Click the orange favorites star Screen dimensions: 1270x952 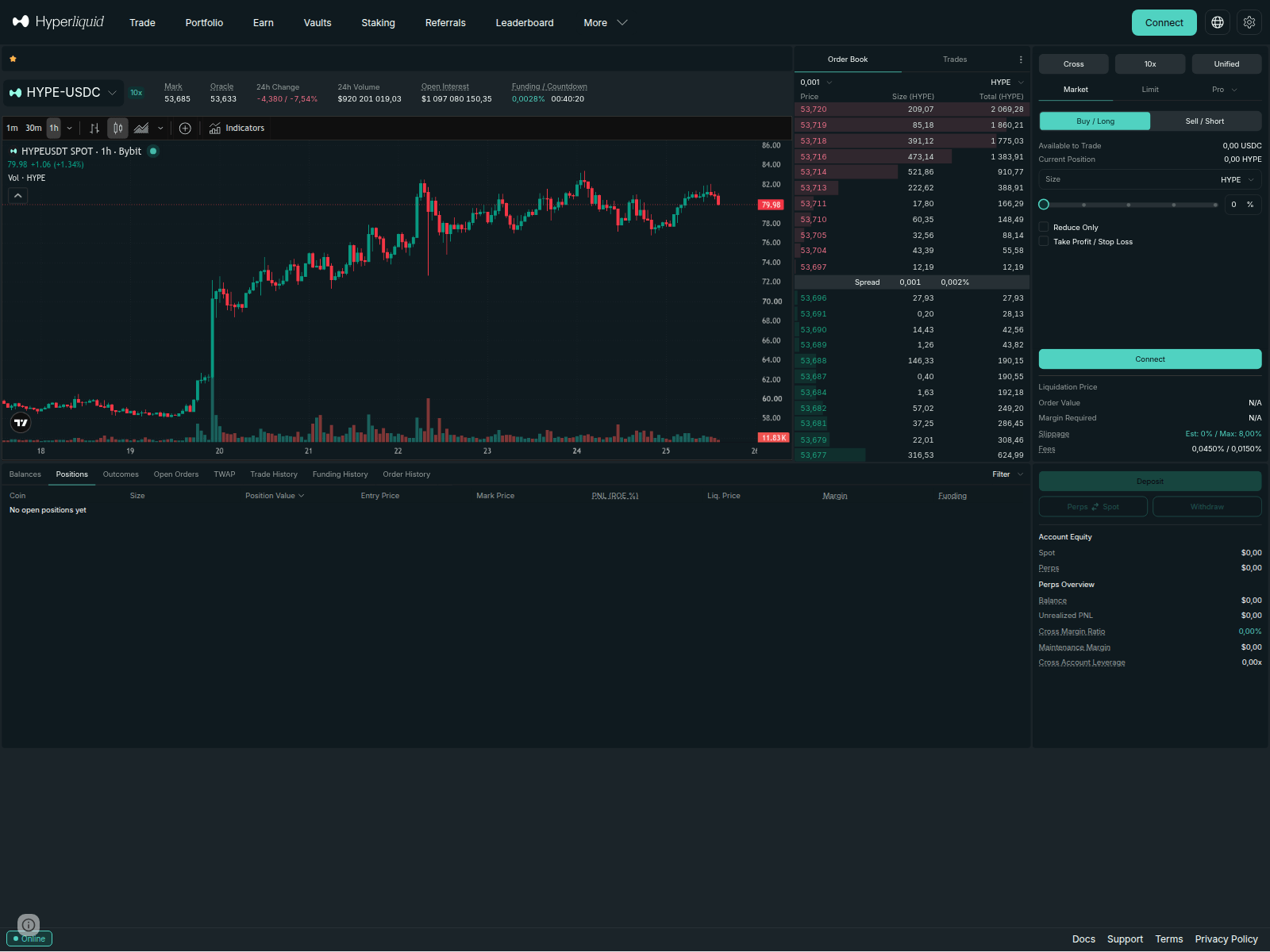click(13, 59)
